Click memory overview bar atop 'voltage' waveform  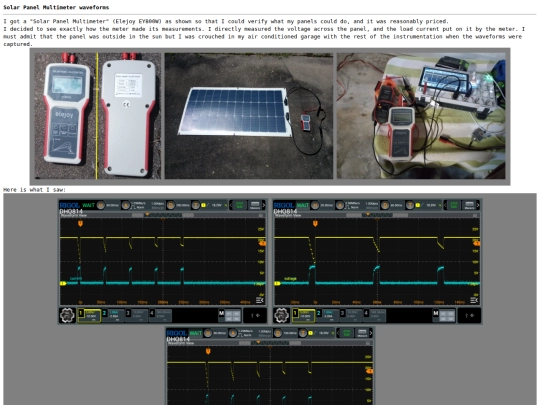pyautogui.click(x=377, y=215)
